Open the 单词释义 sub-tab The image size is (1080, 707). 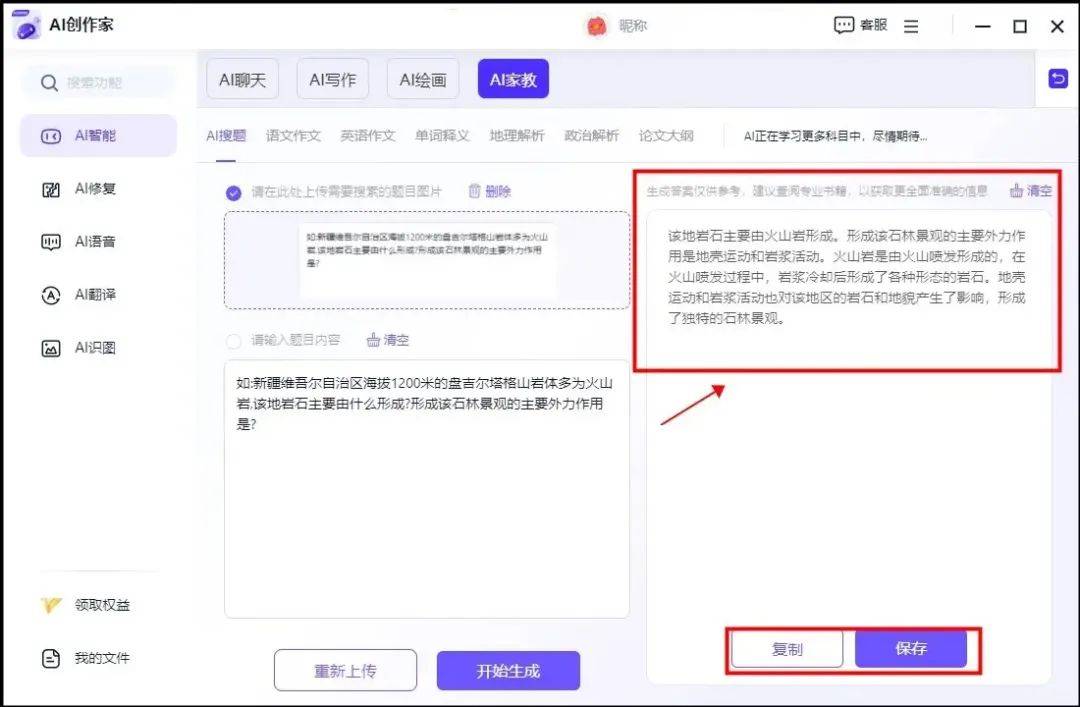(442, 136)
